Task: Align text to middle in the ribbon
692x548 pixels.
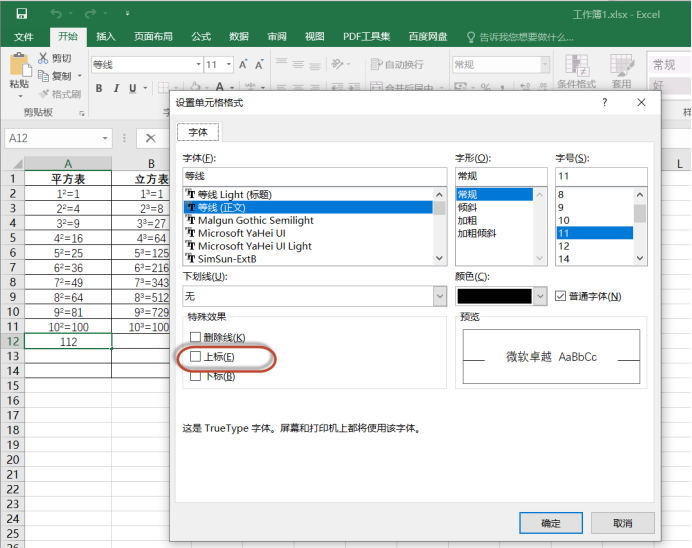Action: (x=298, y=65)
